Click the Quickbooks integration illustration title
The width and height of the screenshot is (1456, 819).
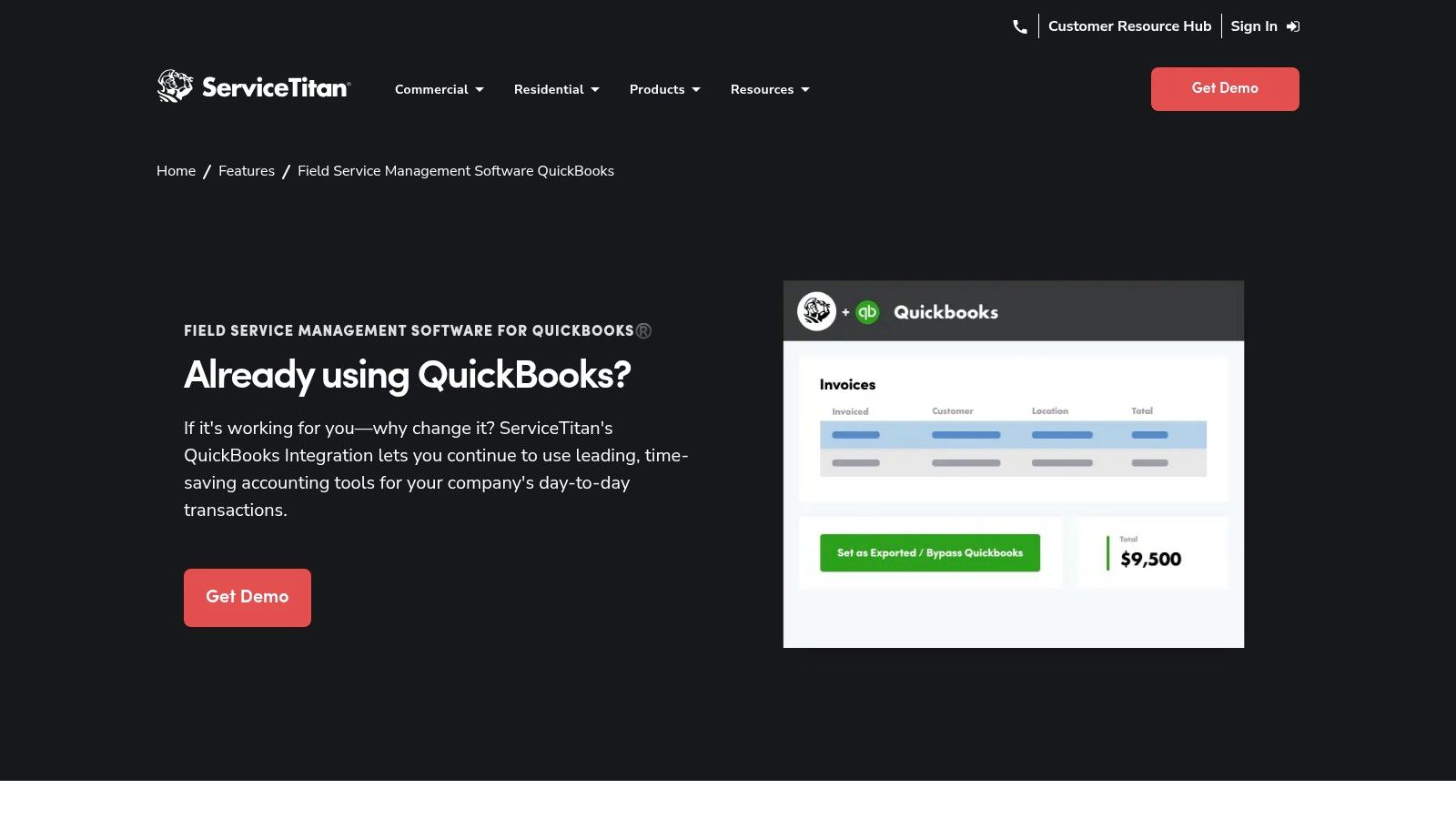click(x=946, y=312)
